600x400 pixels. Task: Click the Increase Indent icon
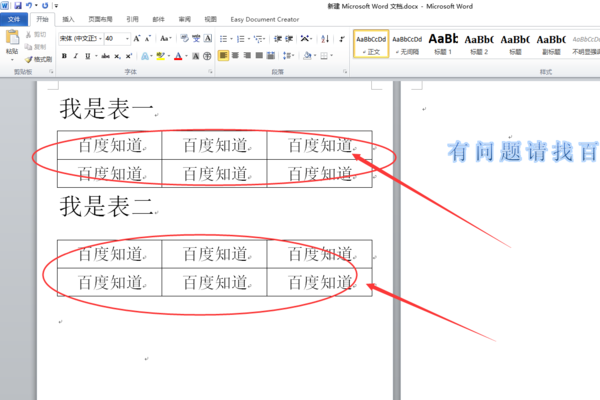tap(289, 39)
